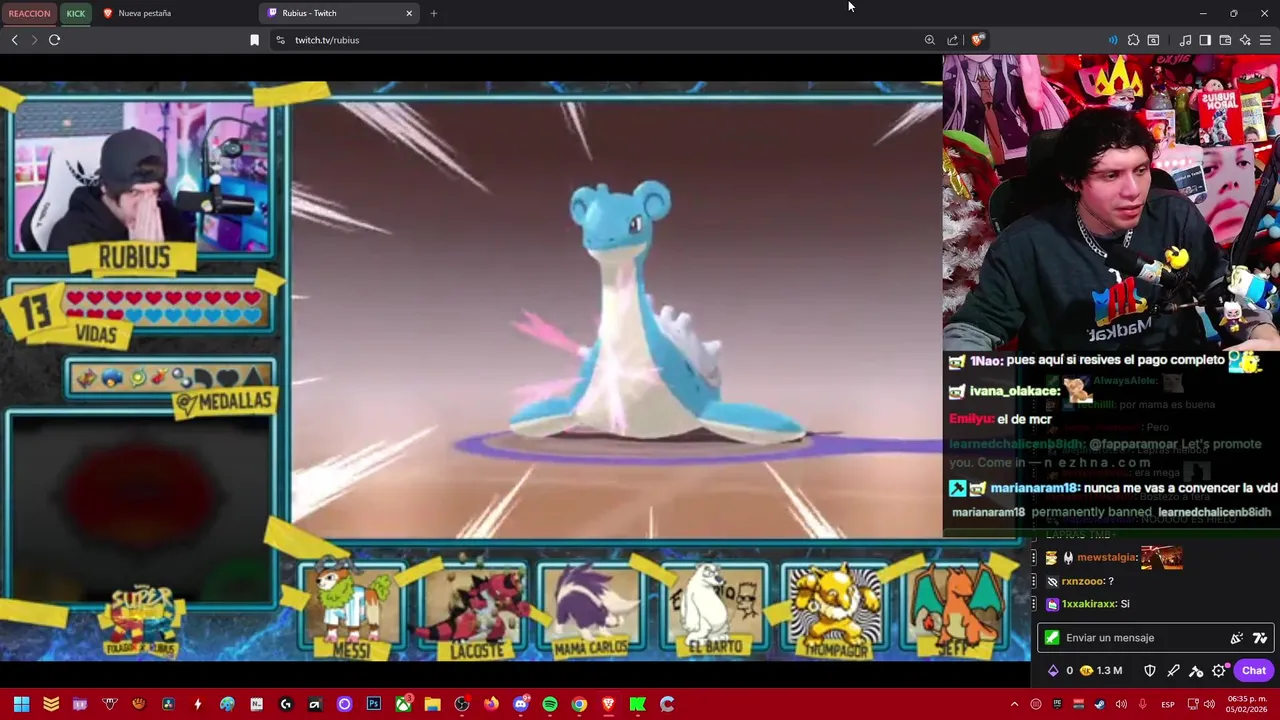Image resolution: width=1280 pixels, height=720 pixels.
Task: Open the sword mod tools icon in chat
Action: tap(1173, 671)
